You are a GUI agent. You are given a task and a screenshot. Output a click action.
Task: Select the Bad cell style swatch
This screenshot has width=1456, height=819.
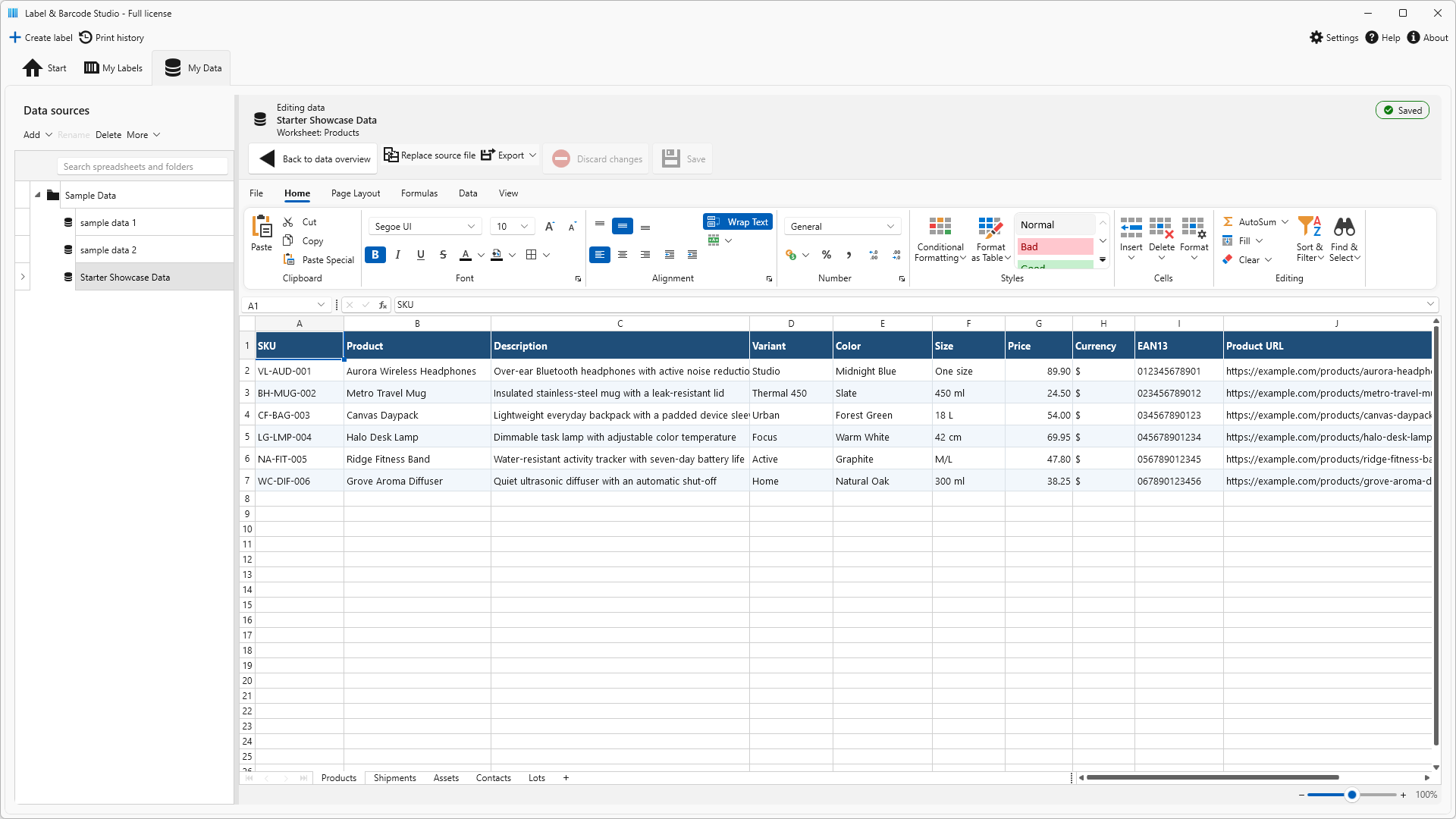pos(1055,246)
